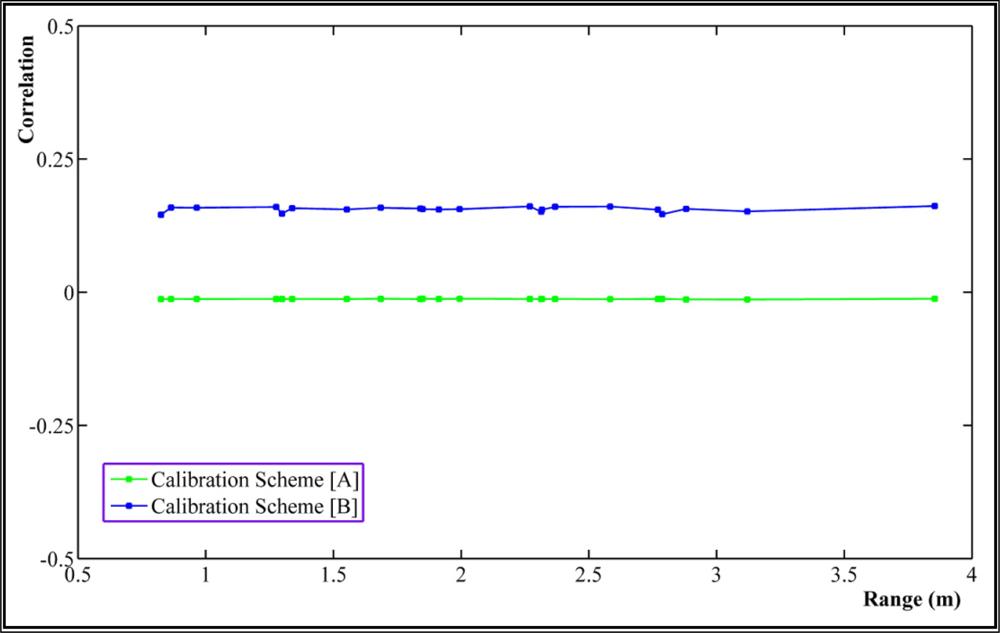Click the Range (m) x-axis title
This screenshot has height=633, width=1000.
[x=913, y=600]
